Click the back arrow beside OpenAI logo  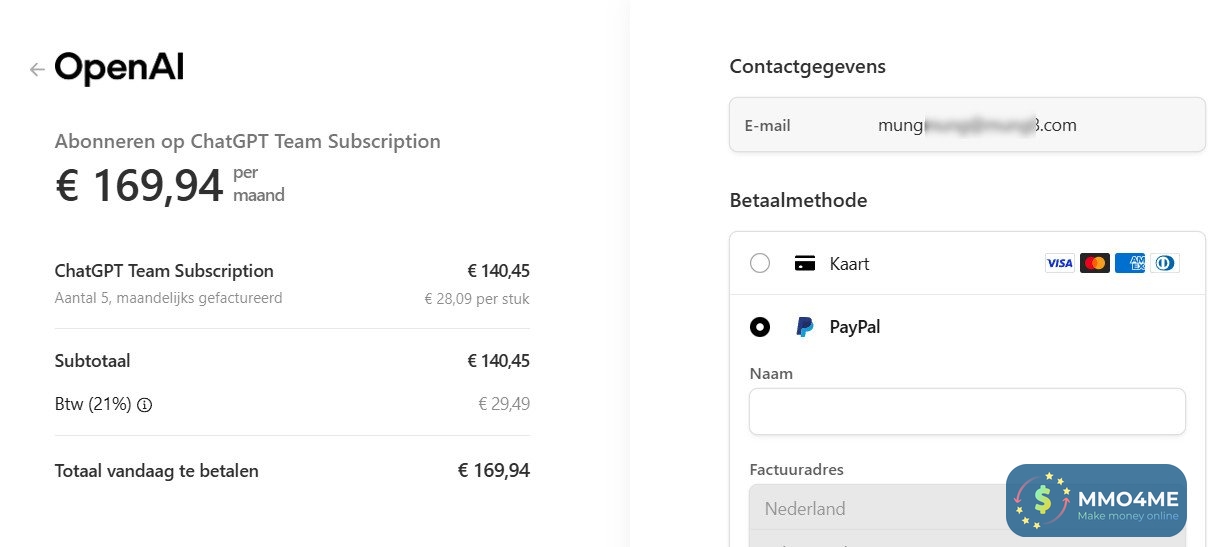click(37, 69)
